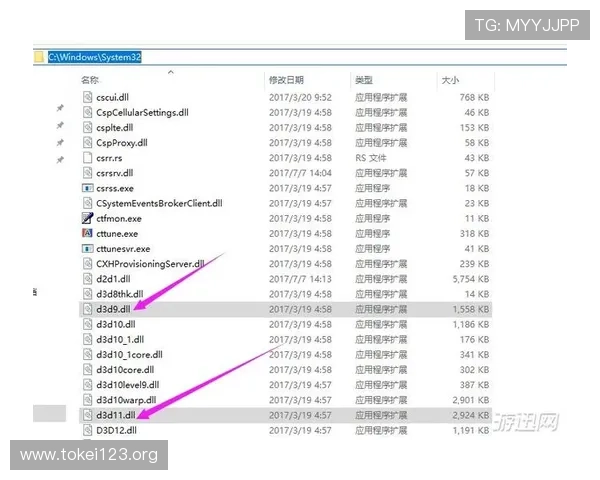
Task: Select the file name d2d1.dll
Action: click(x=113, y=279)
